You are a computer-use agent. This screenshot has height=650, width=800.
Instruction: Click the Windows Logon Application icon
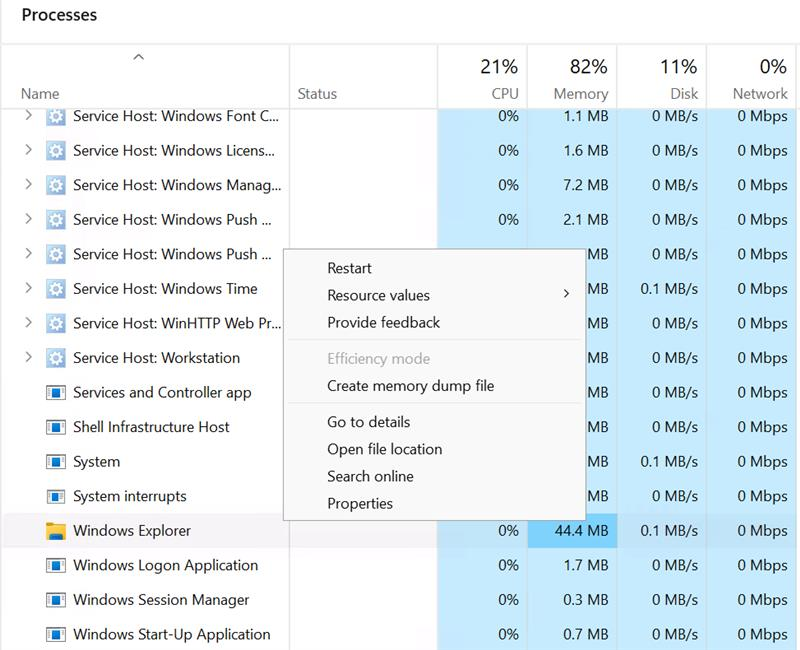56,565
